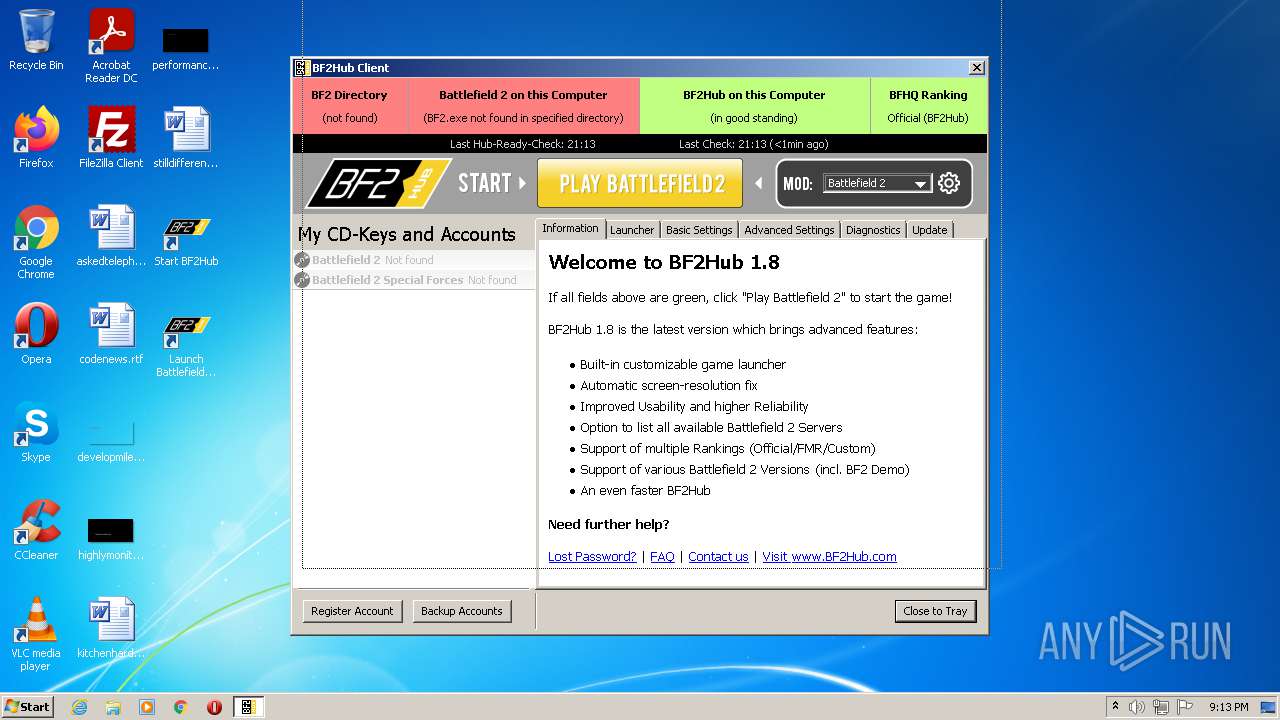Switch to the Launcher tab

(x=632, y=230)
